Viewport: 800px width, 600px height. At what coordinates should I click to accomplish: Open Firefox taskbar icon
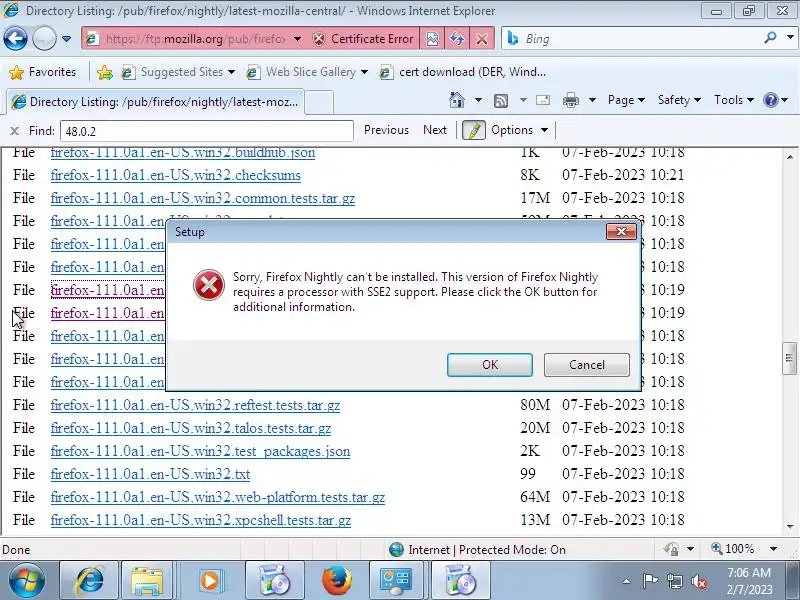pyautogui.click(x=337, y=581)
